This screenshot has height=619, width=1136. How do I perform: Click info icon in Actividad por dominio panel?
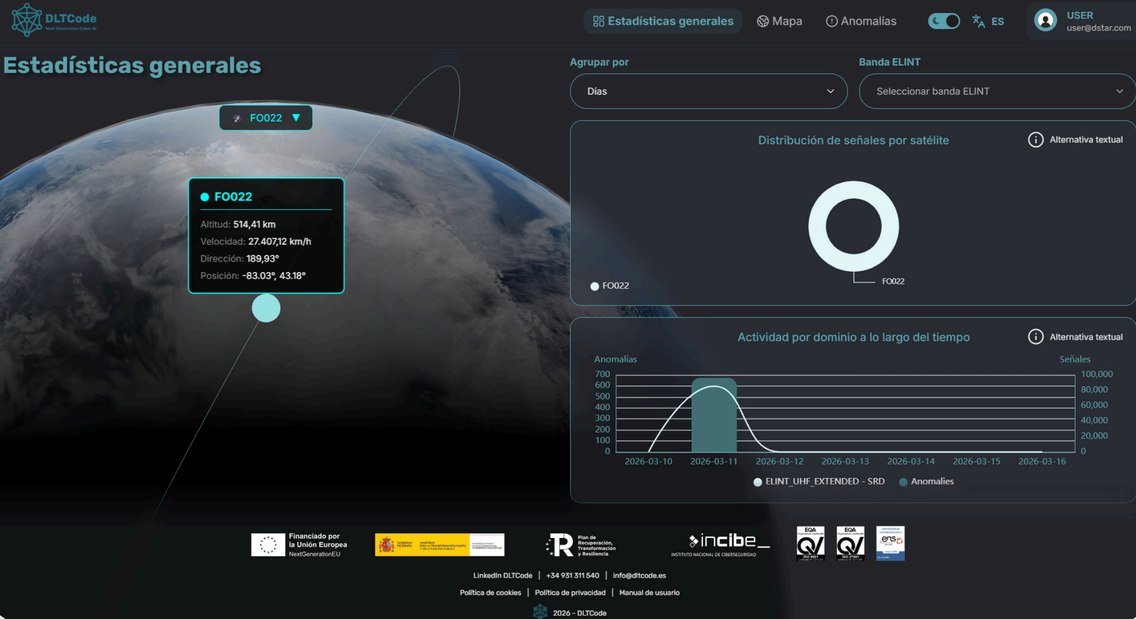pyautogui.click(x=1036, y=337)
